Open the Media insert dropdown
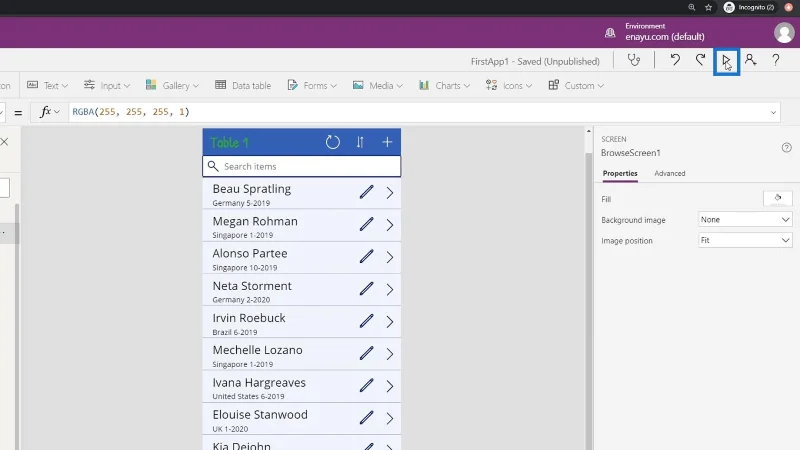800x450 pixels. click(378, 85)
